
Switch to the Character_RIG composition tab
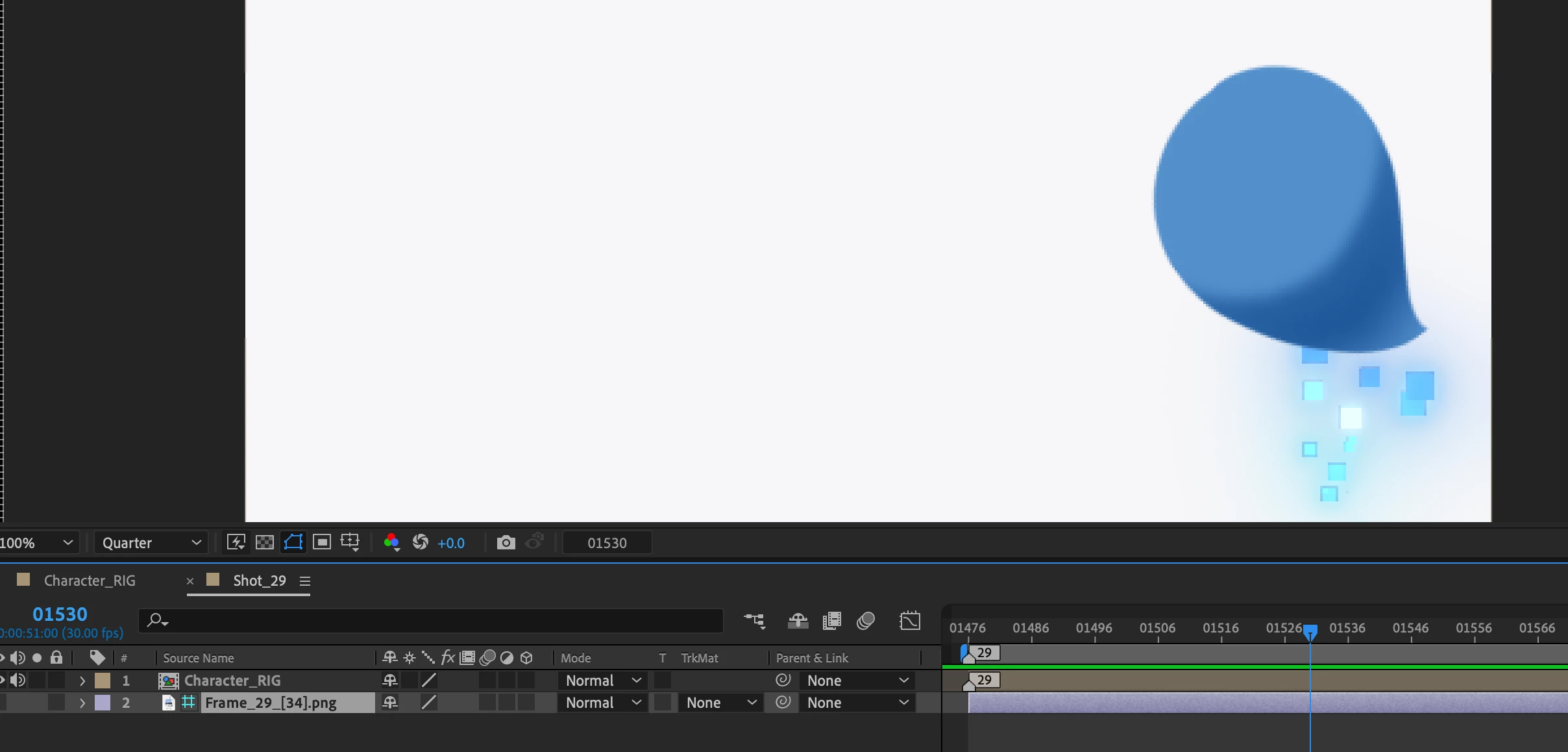click(x=90, y=581)
